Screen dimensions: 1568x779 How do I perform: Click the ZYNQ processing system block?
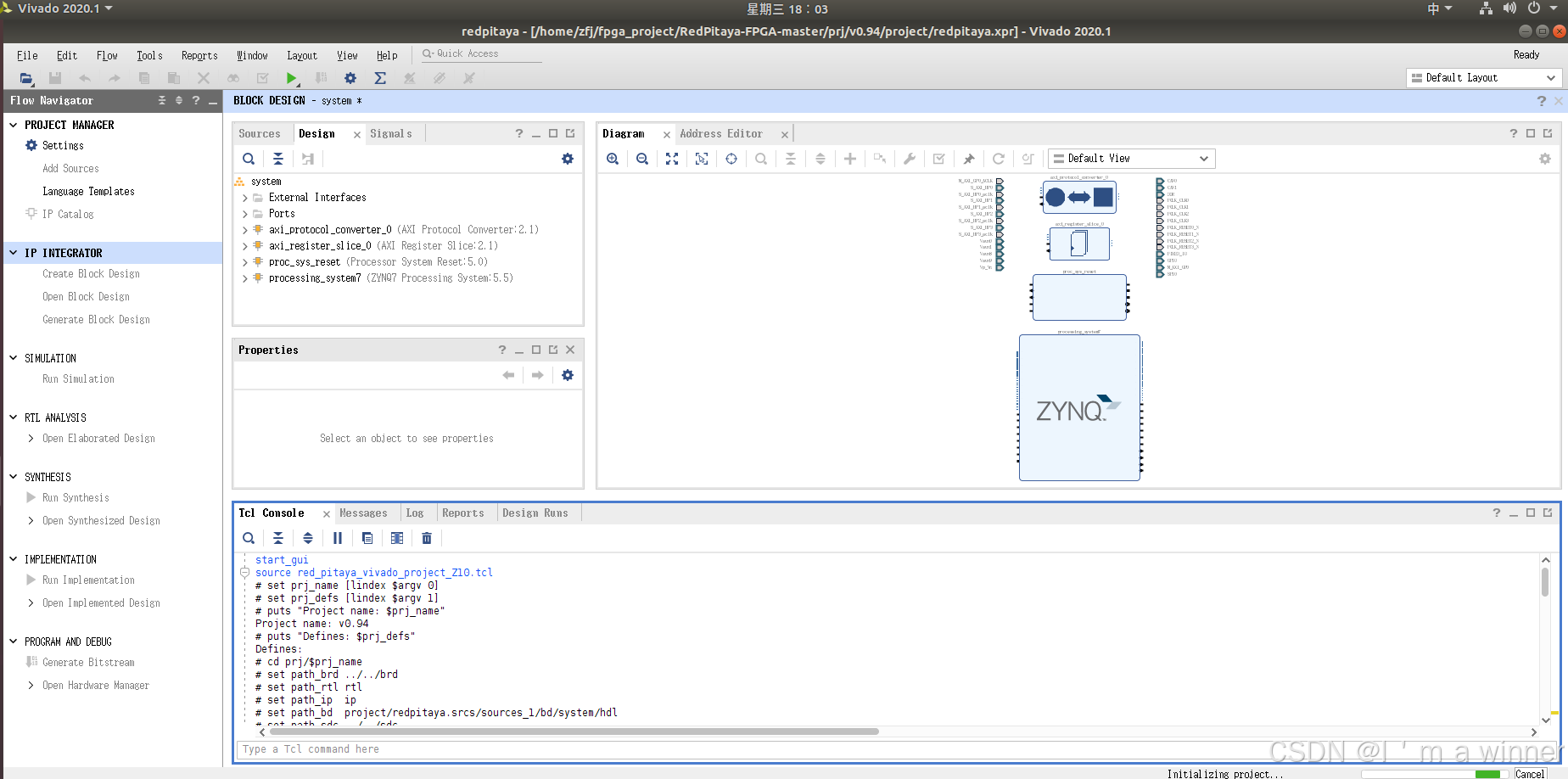[1079, 408]
